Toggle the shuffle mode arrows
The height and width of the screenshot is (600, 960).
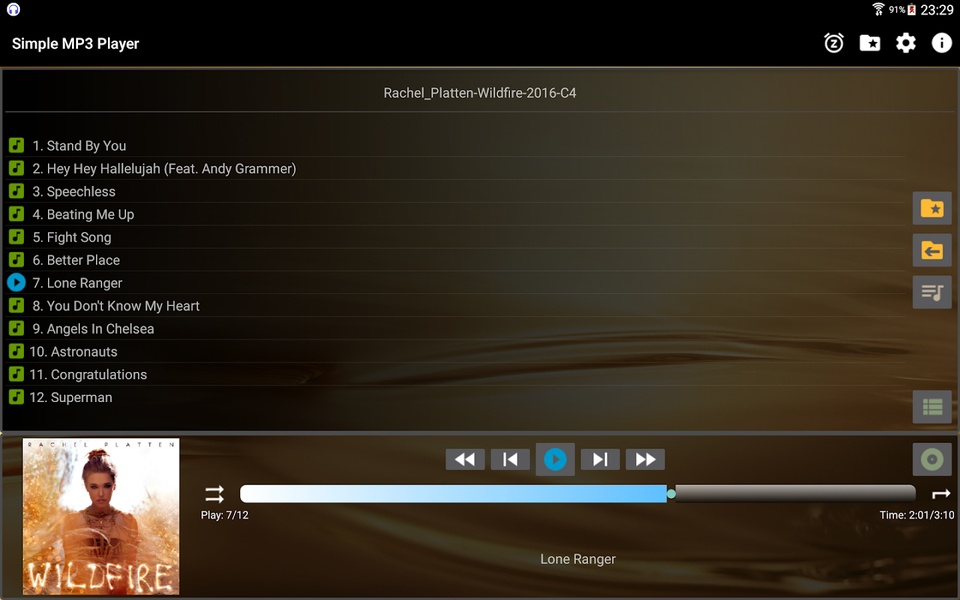pyautogui.click(x=214, y=494)
